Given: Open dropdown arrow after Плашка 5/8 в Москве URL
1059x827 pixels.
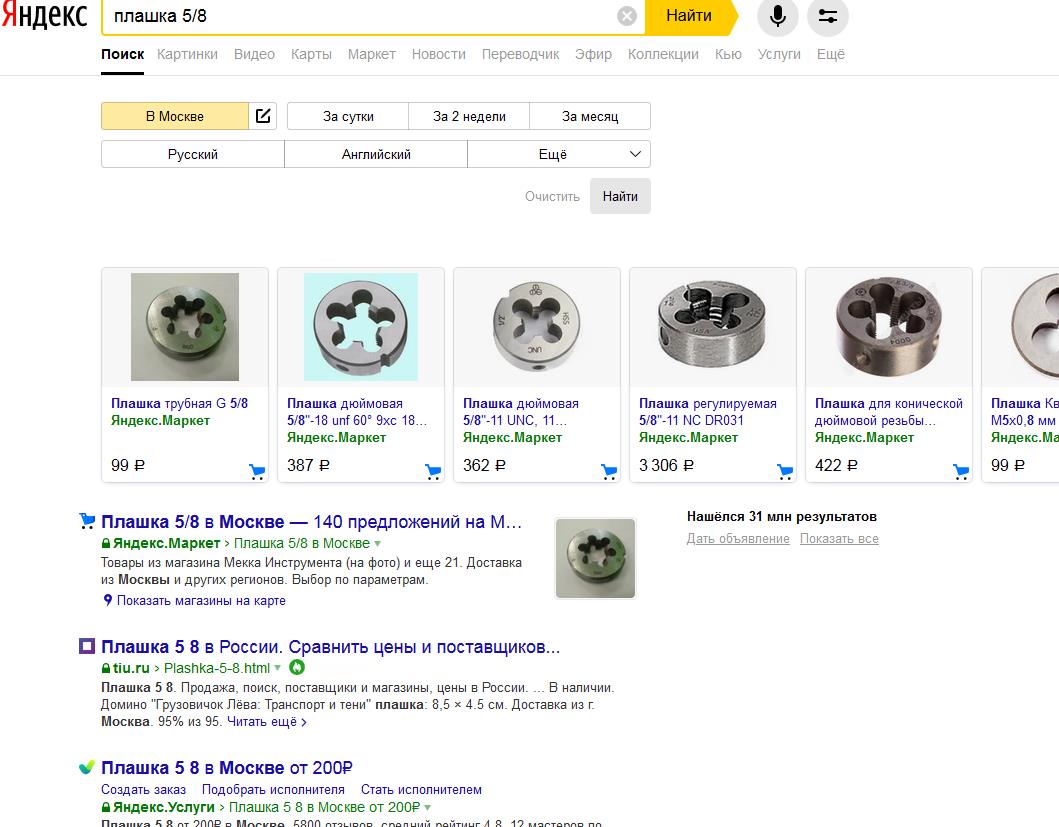Looking at the screenshot, I should [378, 543].
